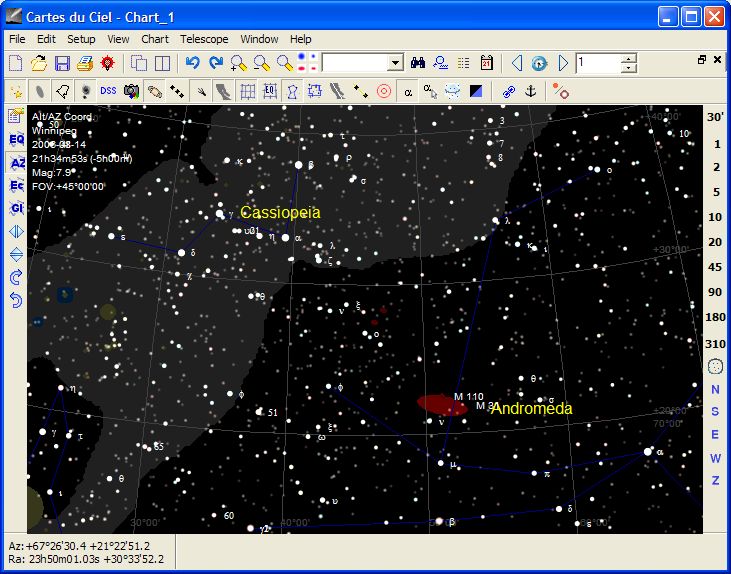731x574 pixels.
Task: Open the Telescope menu
Action: pos(204,39)
